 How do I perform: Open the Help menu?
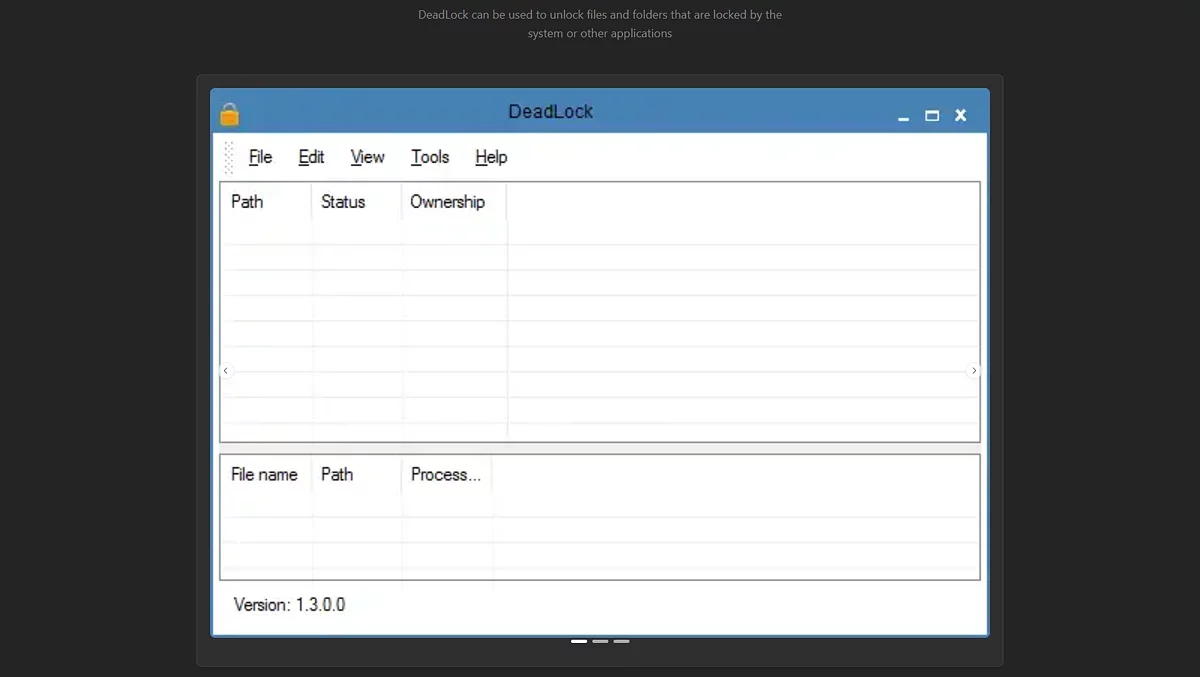pyautogui.click(x=491, y=157)
